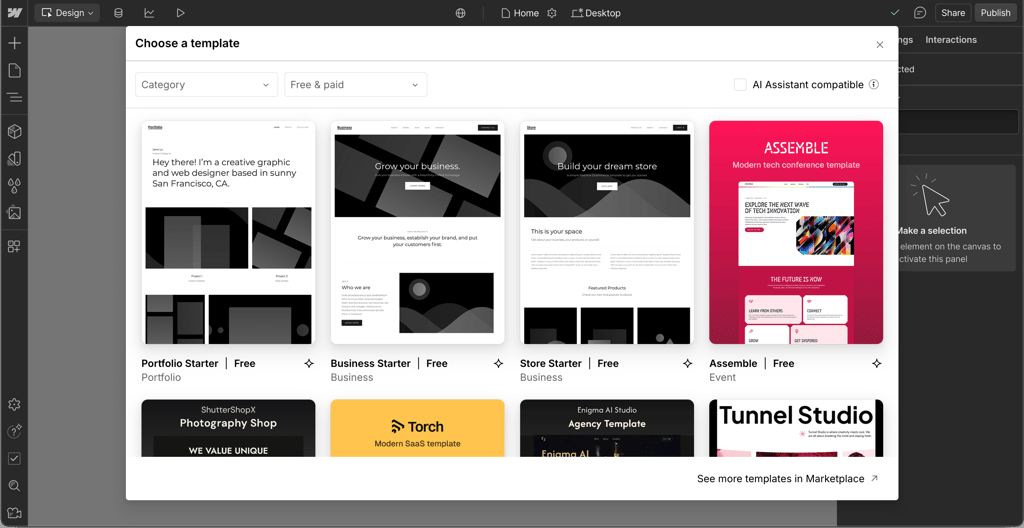Open the Add elements plus icon
Viewport: 1024px width, 528px height.
click(x=14, y=43)
